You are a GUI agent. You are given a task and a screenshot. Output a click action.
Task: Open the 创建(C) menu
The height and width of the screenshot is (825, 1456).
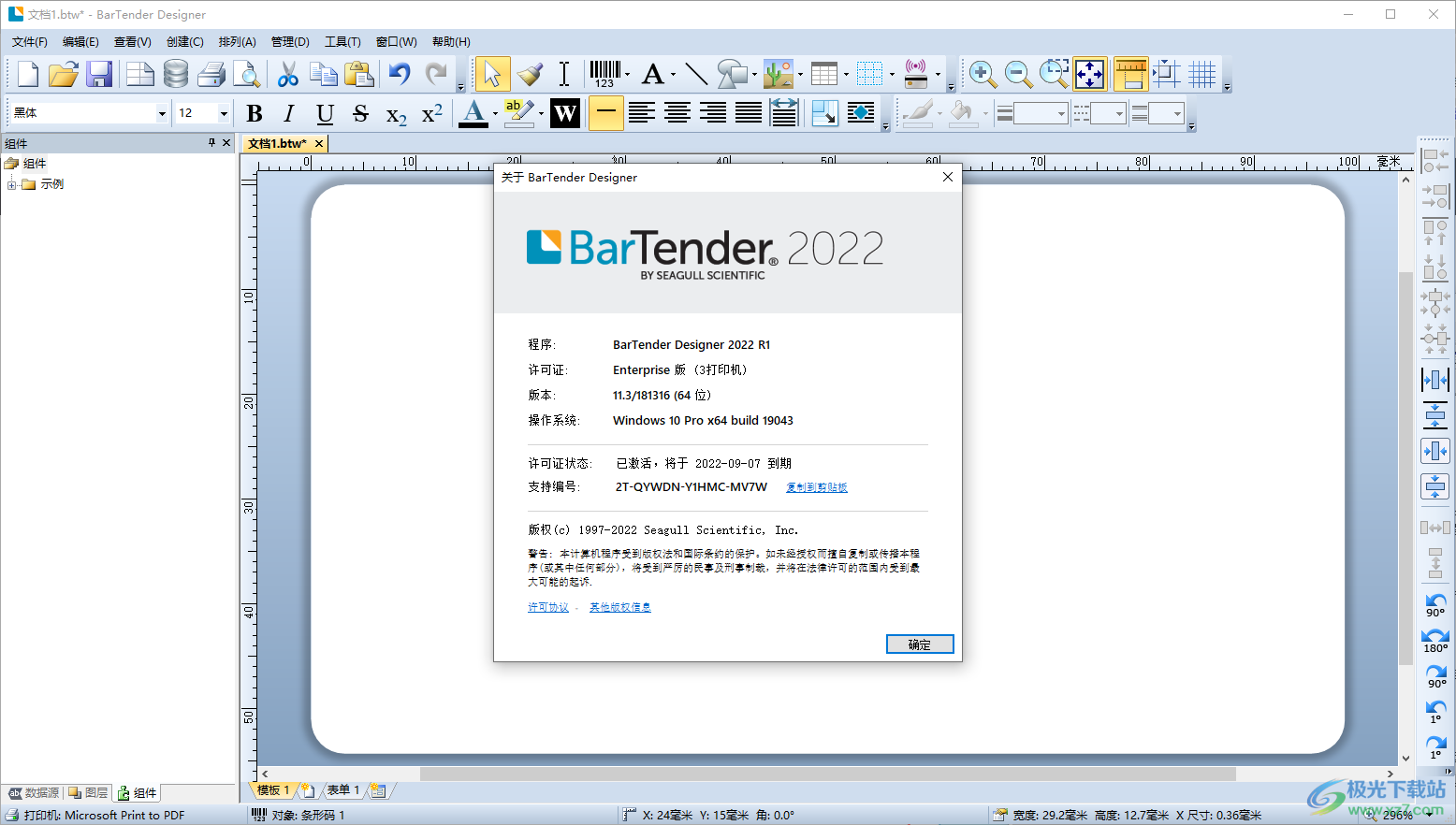[185, 41]
